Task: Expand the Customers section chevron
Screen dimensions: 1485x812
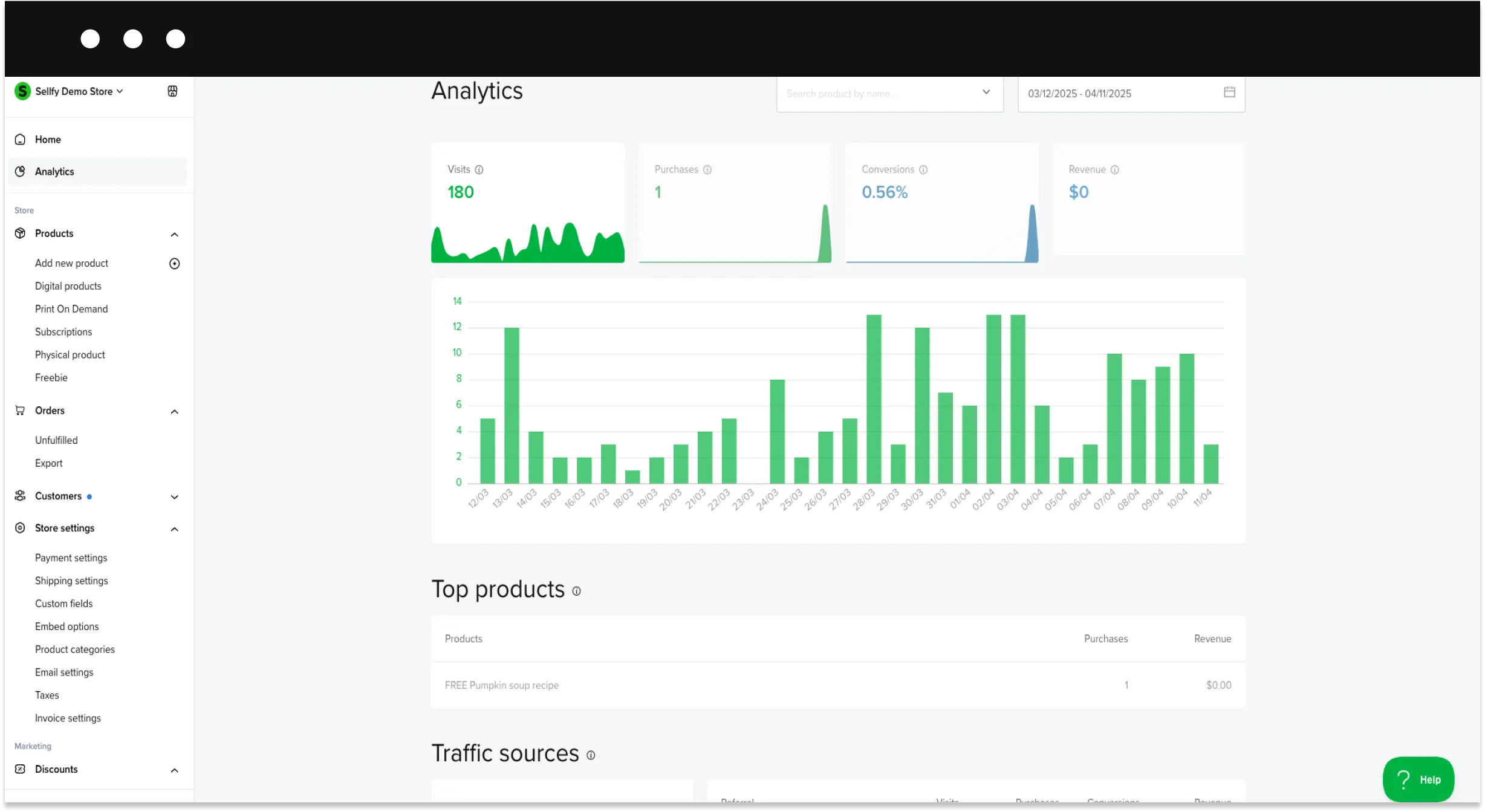Action: [175, 497]
